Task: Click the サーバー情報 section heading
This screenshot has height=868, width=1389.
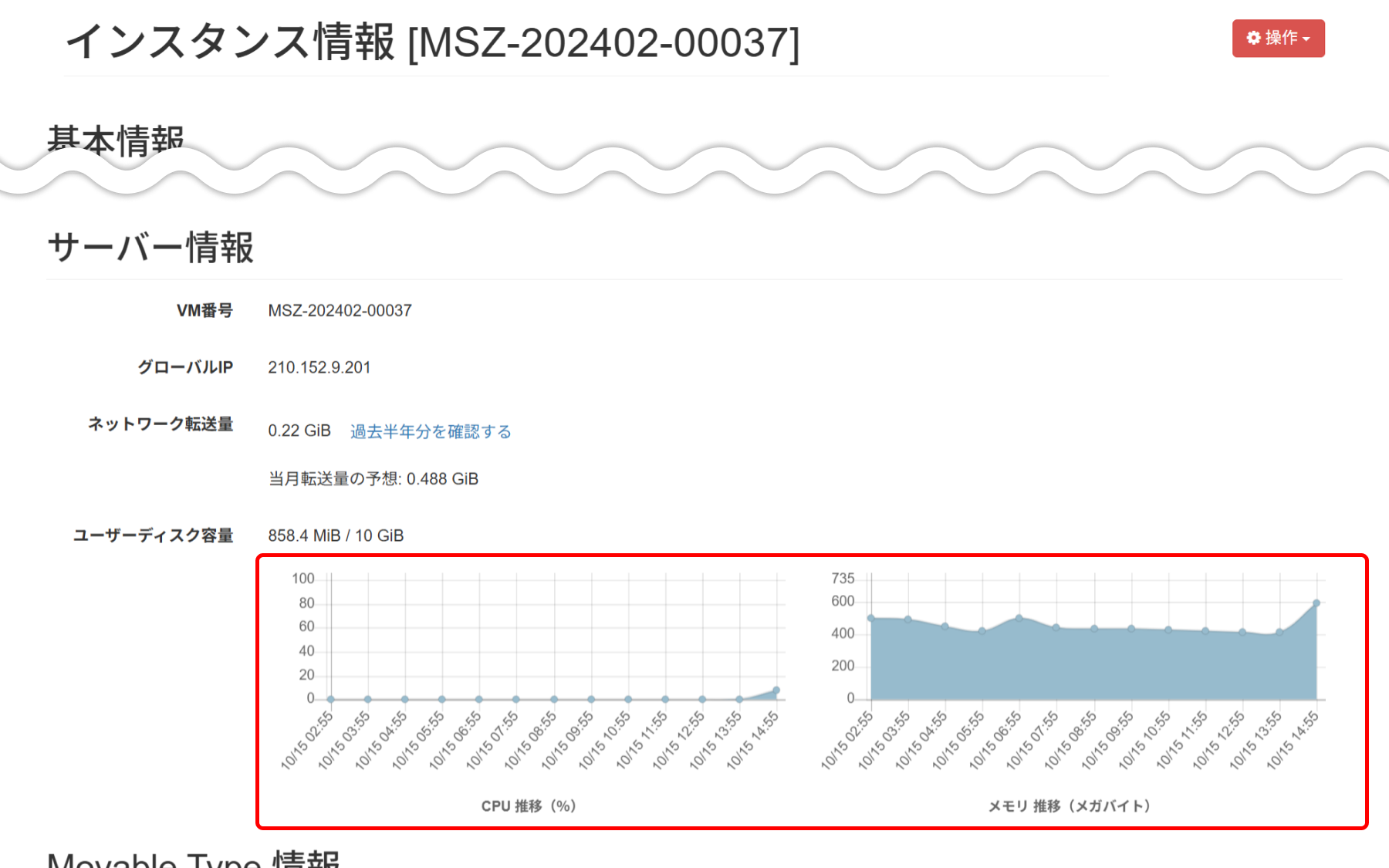Action: pyautogui.click(x=150, y=248)
